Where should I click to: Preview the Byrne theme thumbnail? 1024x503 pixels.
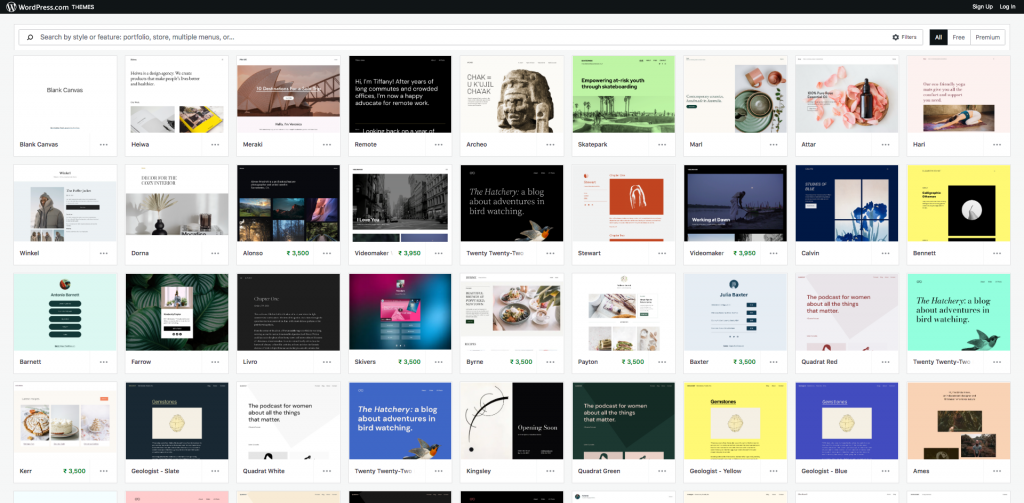512,312
